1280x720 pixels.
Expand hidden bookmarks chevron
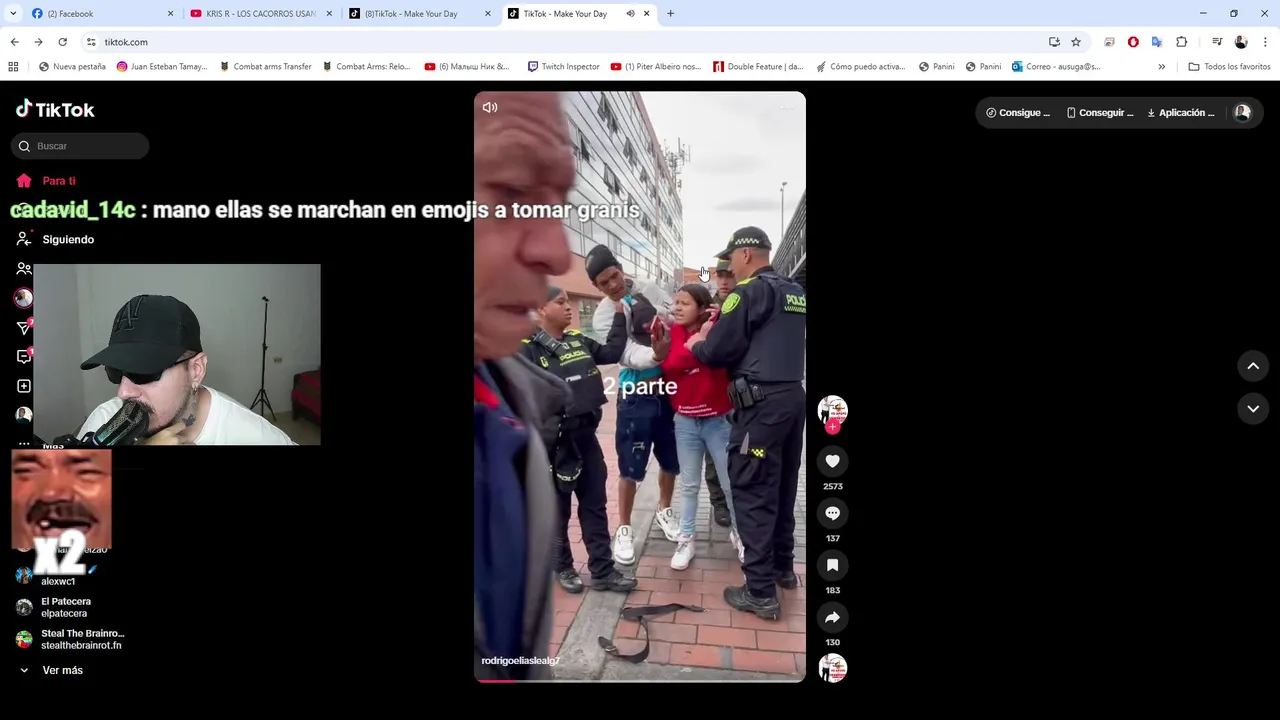[x=1161, y=67]
